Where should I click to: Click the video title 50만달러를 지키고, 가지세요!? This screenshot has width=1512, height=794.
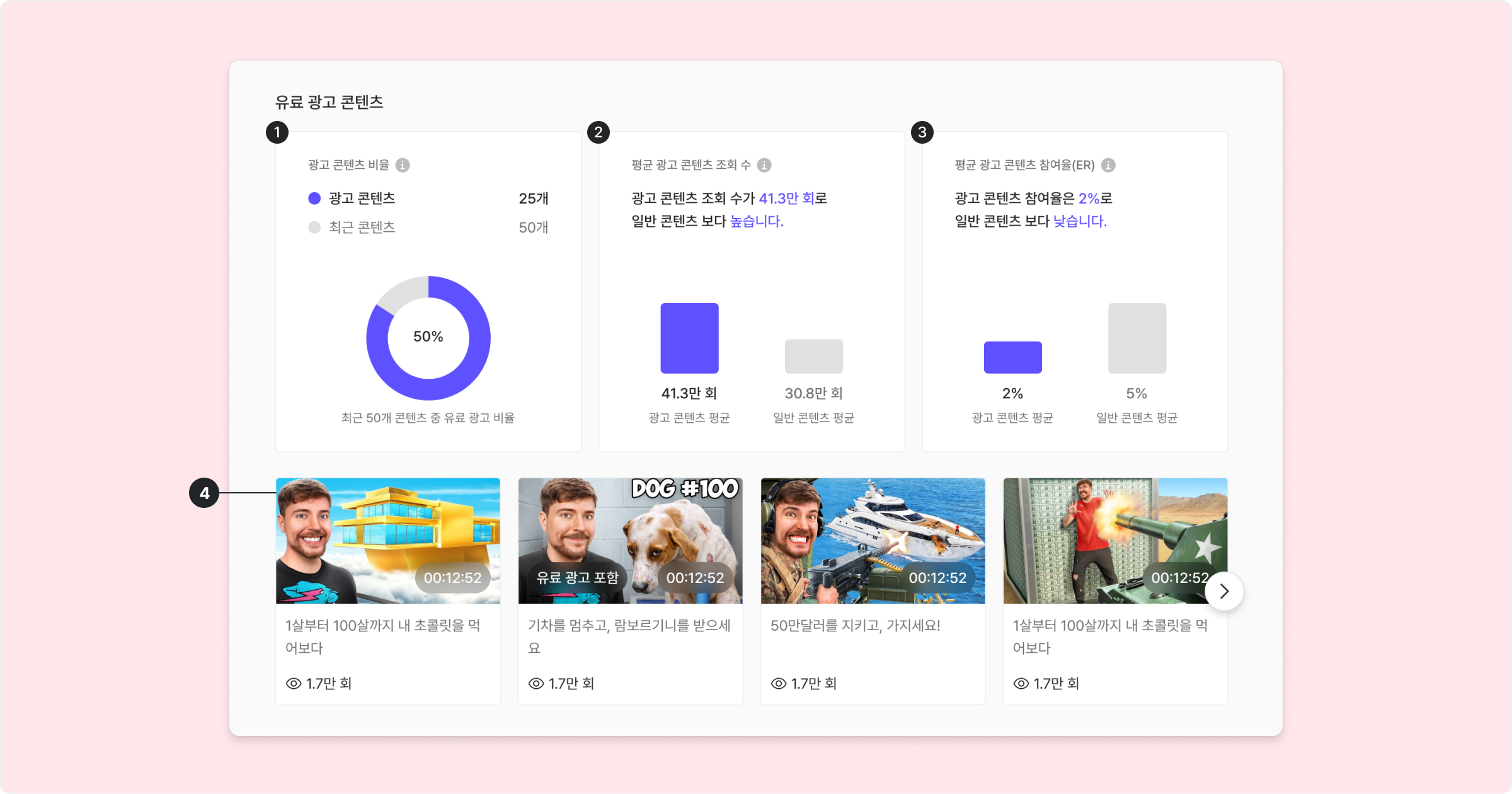pos(856,626)
